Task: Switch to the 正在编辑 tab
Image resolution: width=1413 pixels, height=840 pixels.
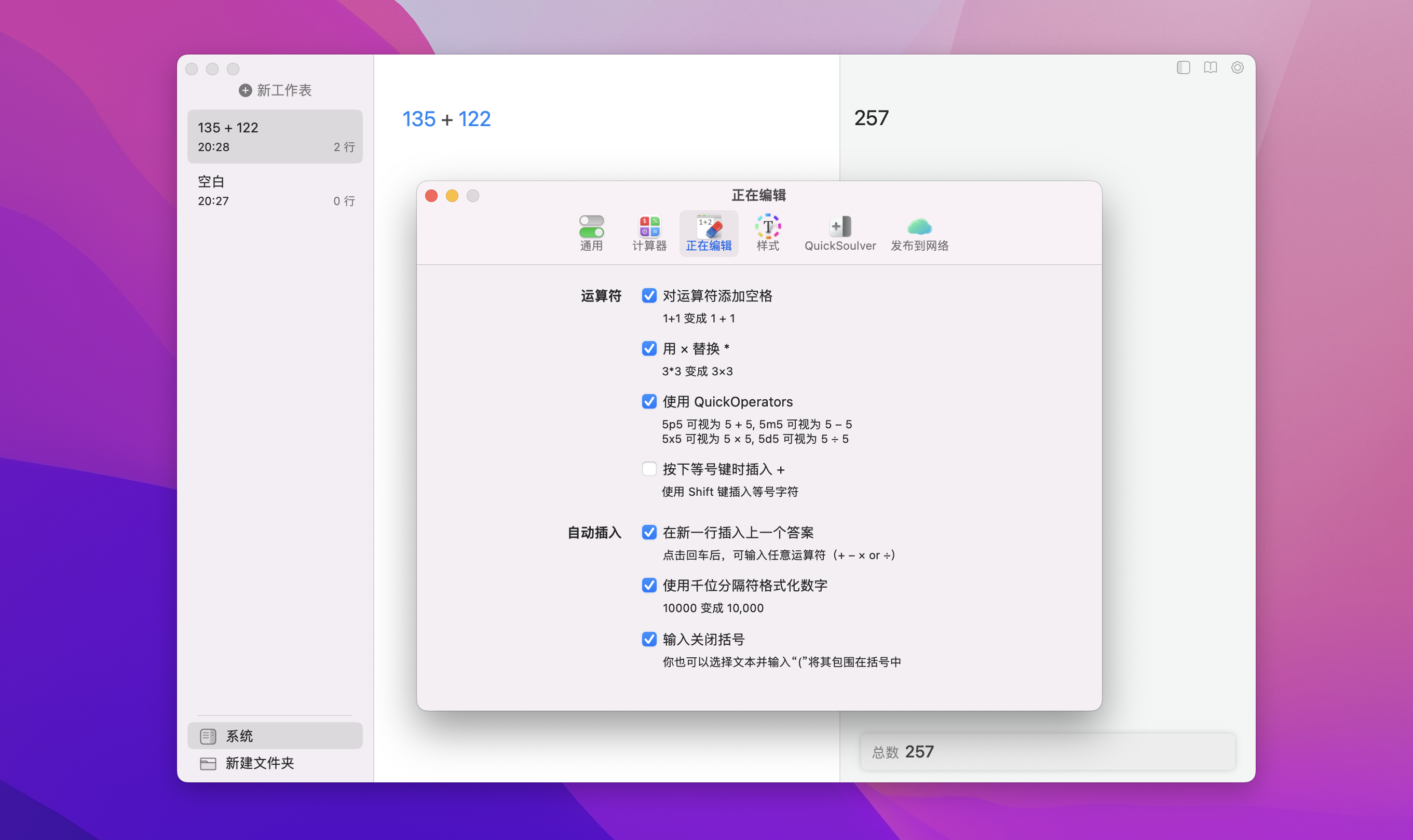Action: pos(709,233)
